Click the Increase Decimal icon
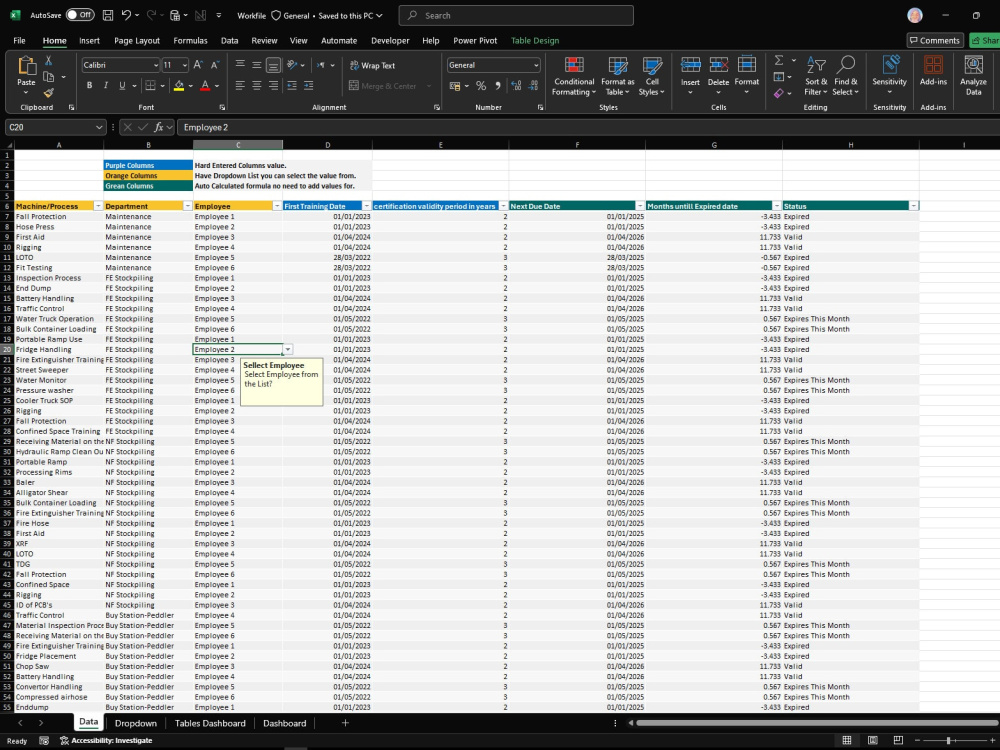The image size is (1000, 750). point(516,85)
